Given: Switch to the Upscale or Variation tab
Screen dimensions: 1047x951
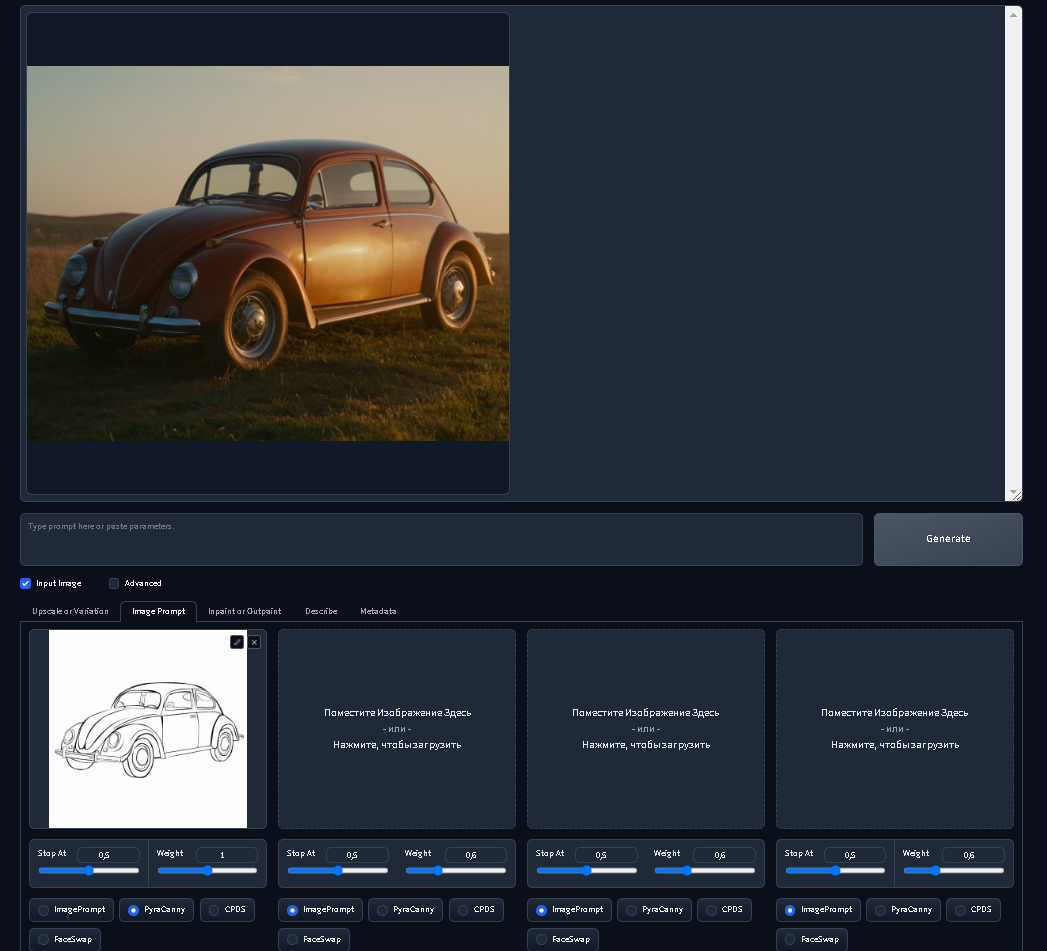Looking at the screenshot, I should [68, 611].
